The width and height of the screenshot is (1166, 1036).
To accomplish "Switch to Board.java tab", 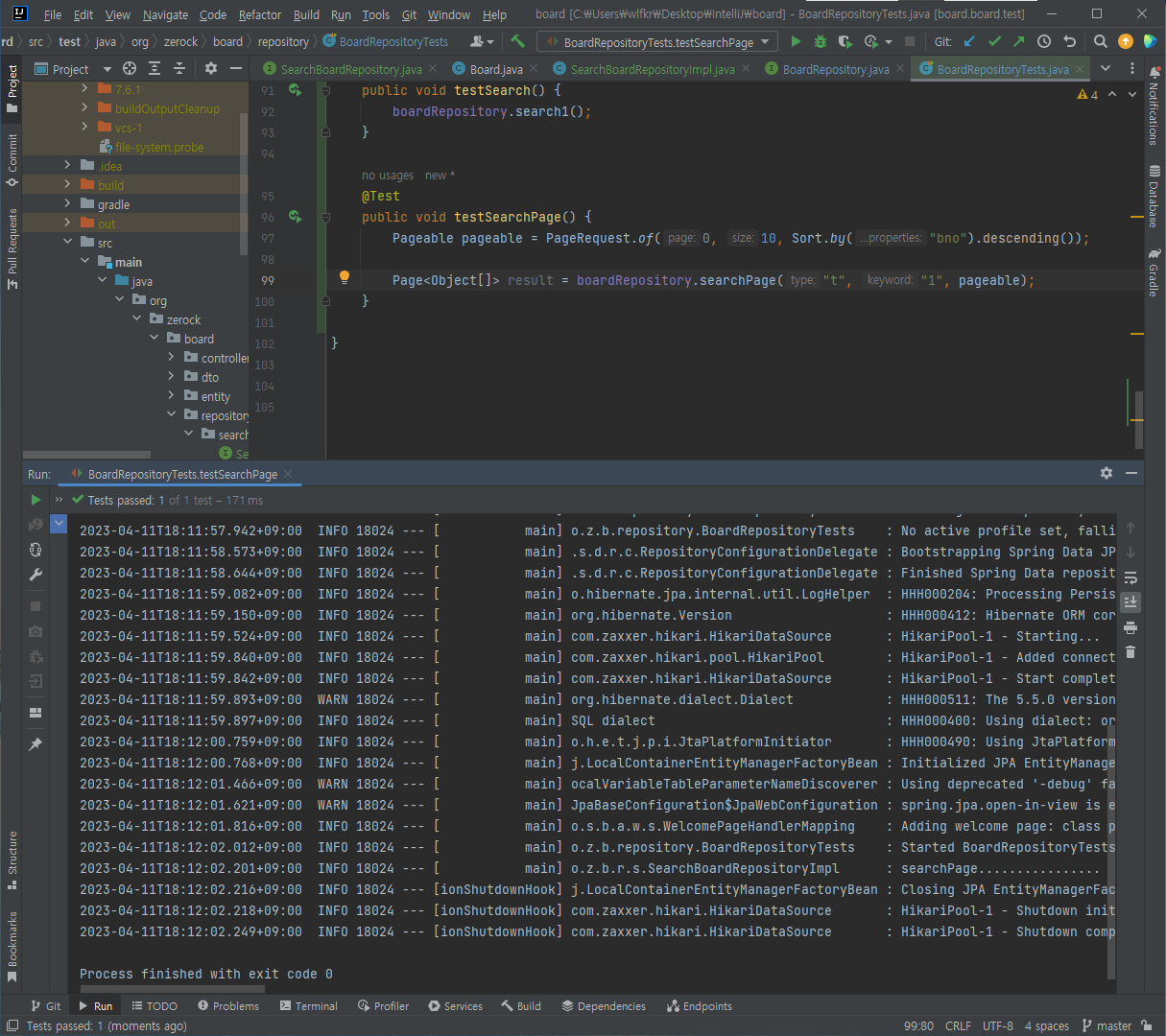I will click(495, 69).
